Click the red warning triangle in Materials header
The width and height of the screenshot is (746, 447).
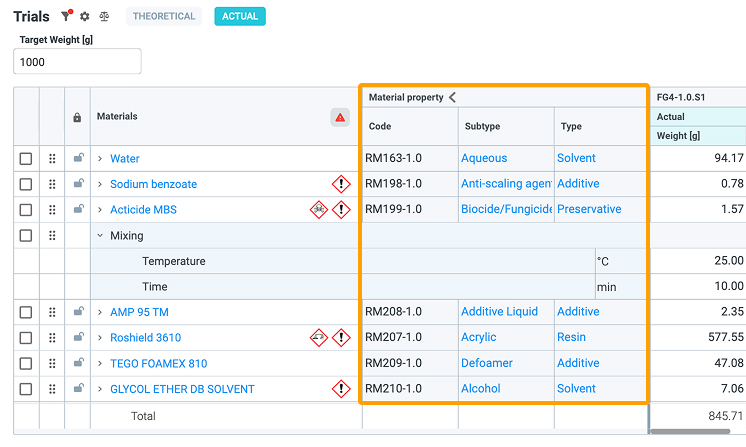(340, 117)
